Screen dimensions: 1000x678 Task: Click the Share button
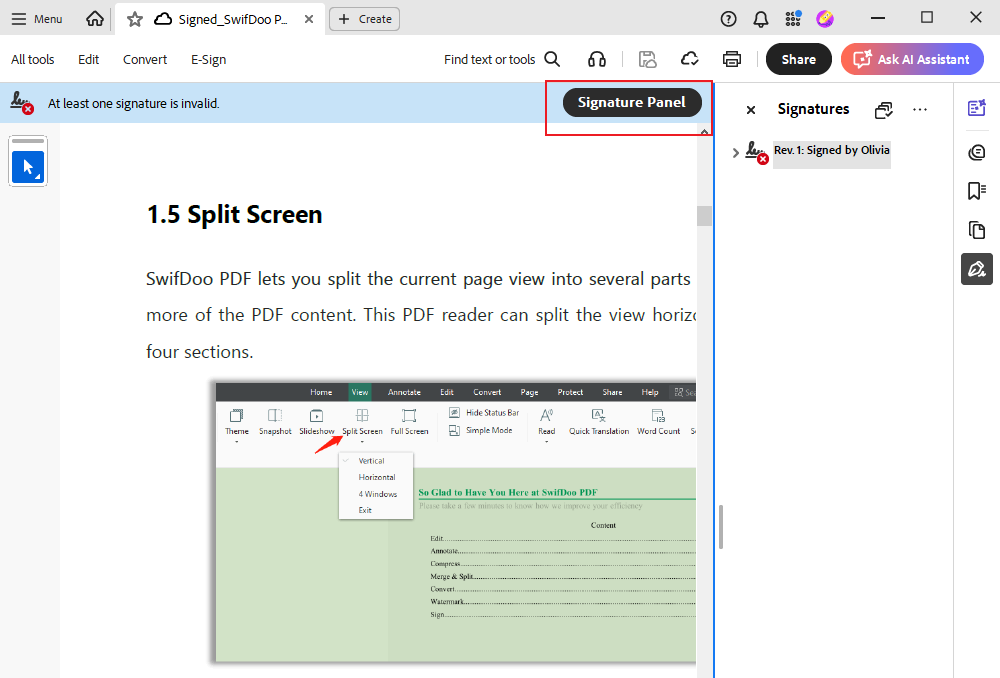click(798, 59)
